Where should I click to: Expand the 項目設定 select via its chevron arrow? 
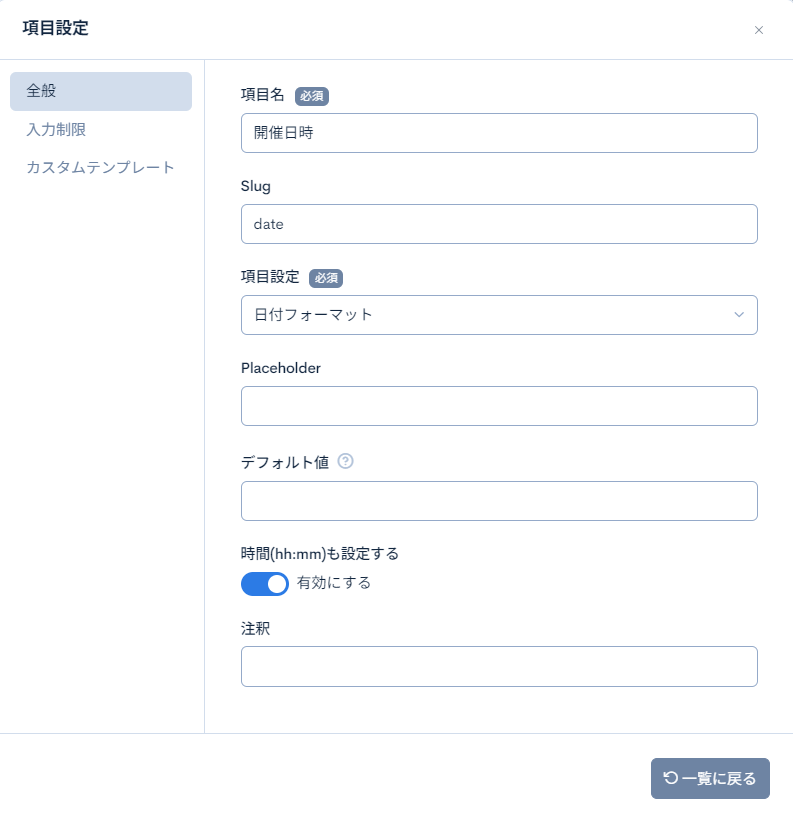coord(739,315)
